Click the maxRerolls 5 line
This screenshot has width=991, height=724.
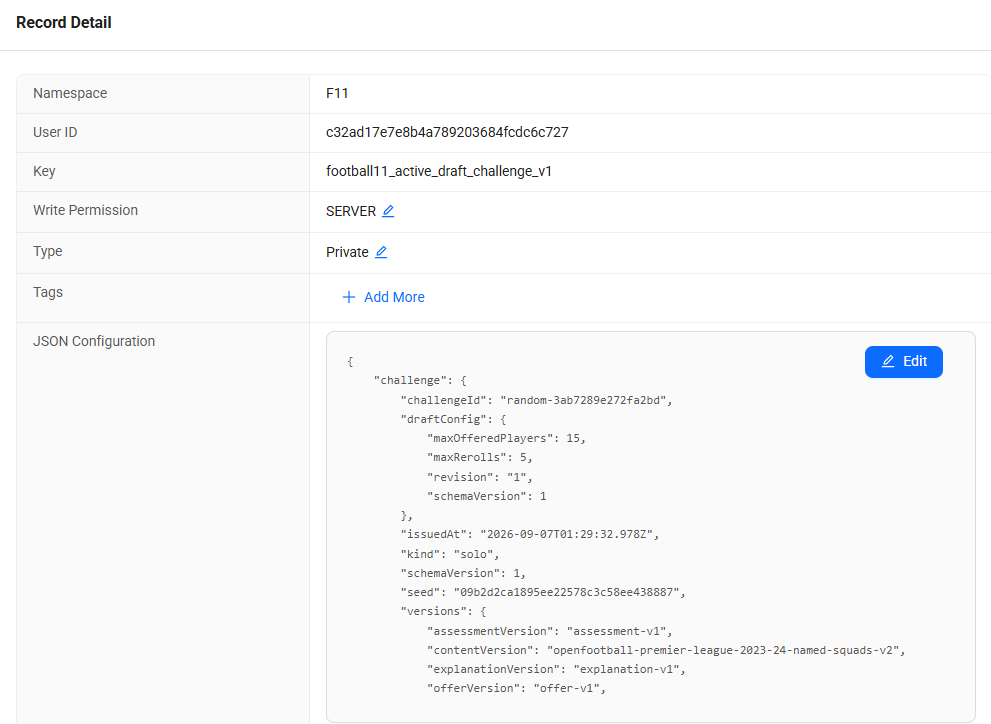480,457
